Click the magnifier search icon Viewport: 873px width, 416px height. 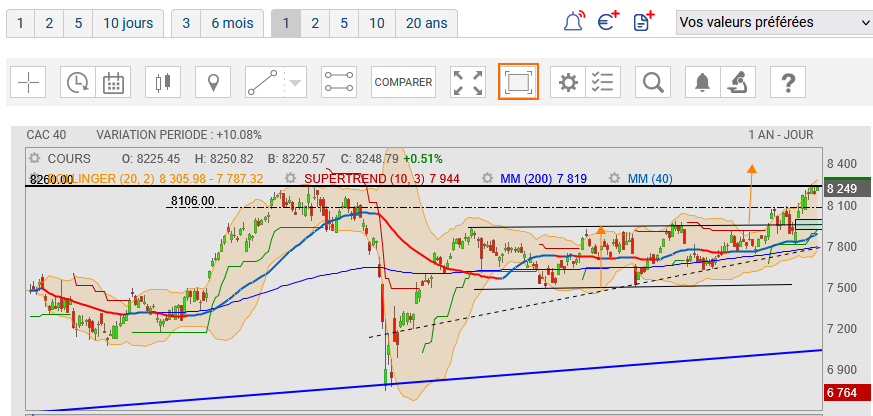point(653,82)
